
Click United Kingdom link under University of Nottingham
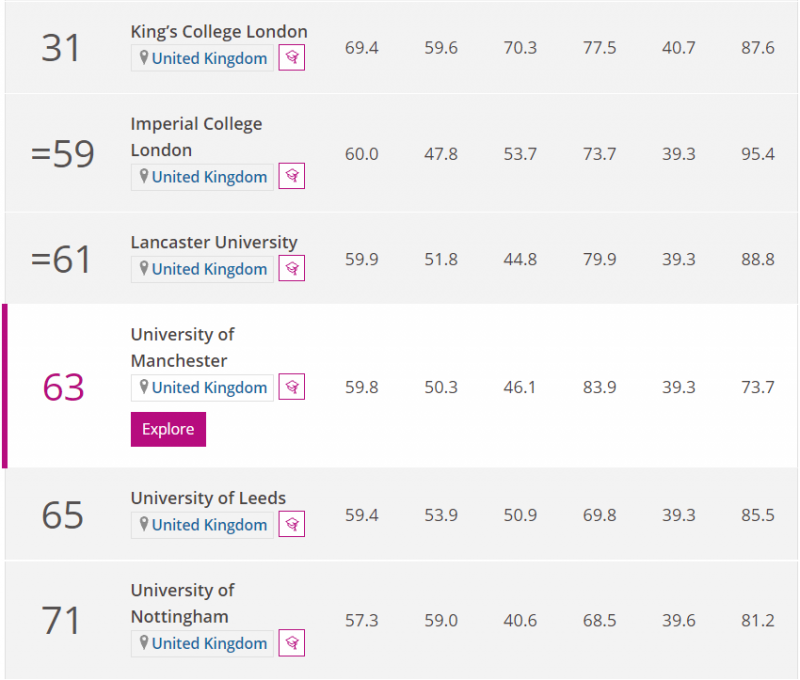pyautogui.click(x=209, y=643)
